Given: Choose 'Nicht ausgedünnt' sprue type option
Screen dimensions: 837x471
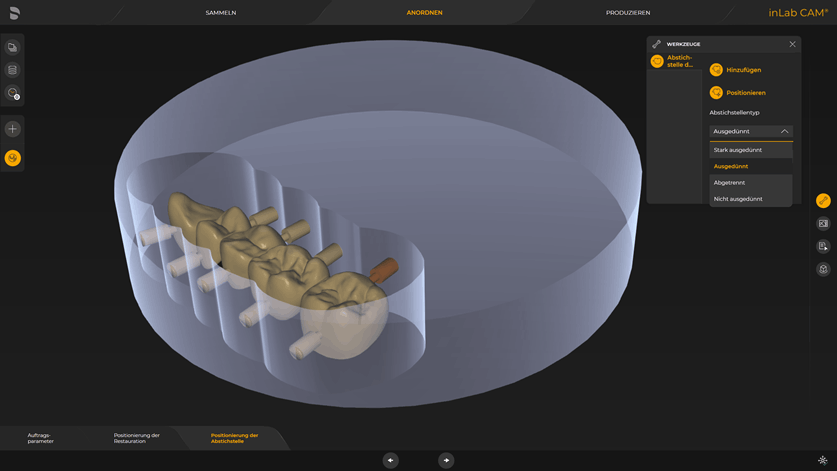Looking at the screenshot, I should [738, 199].
